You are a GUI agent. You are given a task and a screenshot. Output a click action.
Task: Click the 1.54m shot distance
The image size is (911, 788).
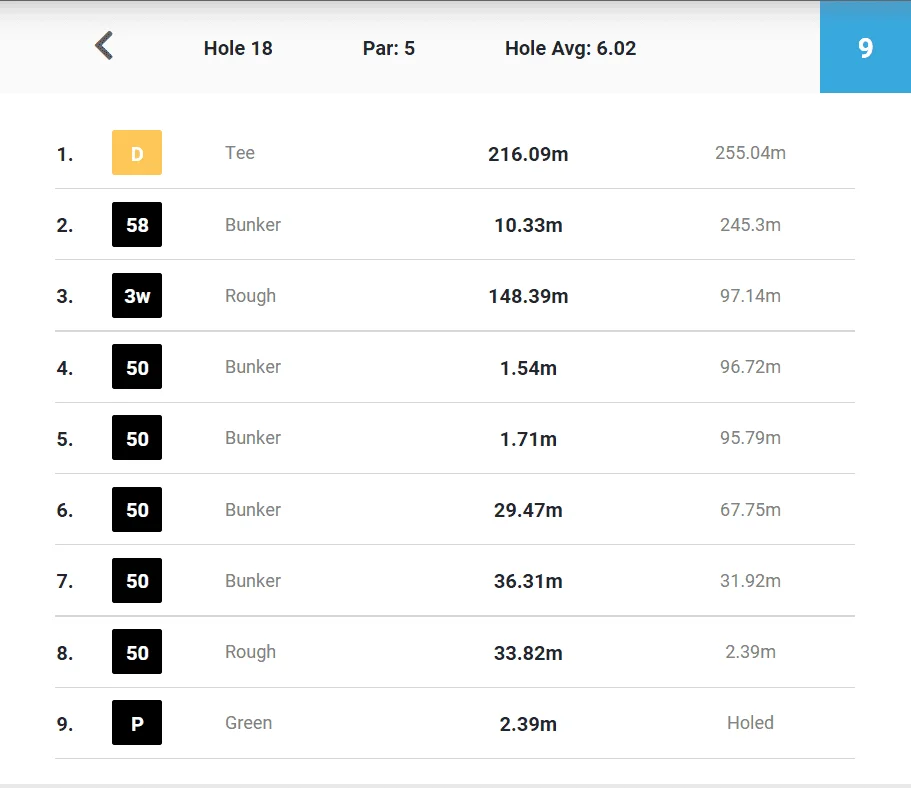528,368
